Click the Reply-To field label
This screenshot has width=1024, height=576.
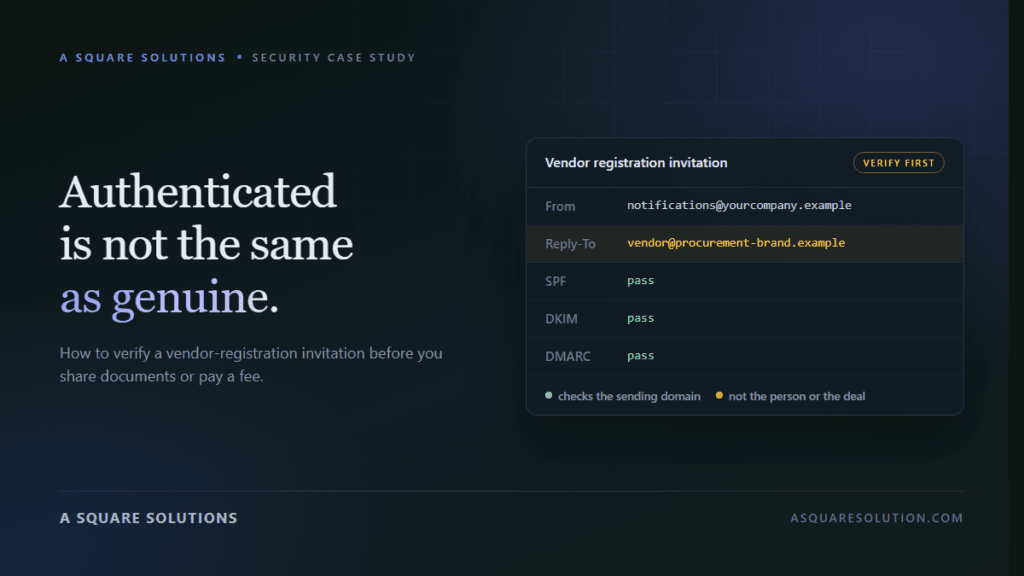[570, 244]
